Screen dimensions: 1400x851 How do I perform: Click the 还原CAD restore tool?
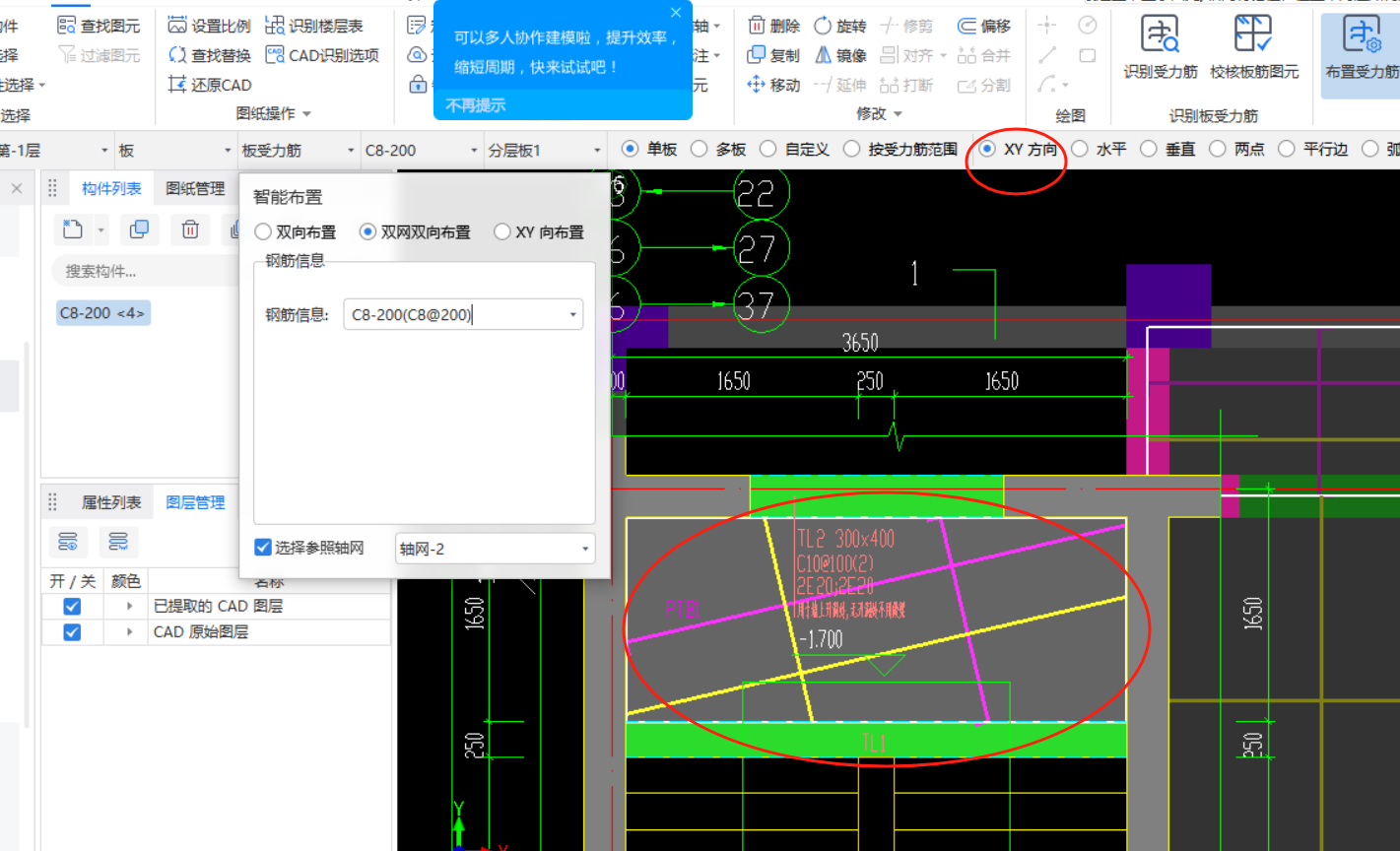(x=210, y=85)
